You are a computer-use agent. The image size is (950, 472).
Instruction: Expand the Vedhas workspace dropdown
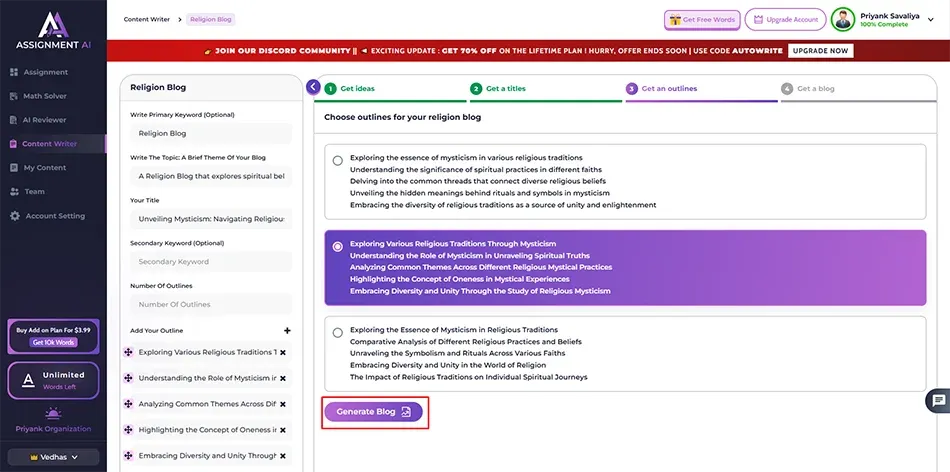click(54, 456)
